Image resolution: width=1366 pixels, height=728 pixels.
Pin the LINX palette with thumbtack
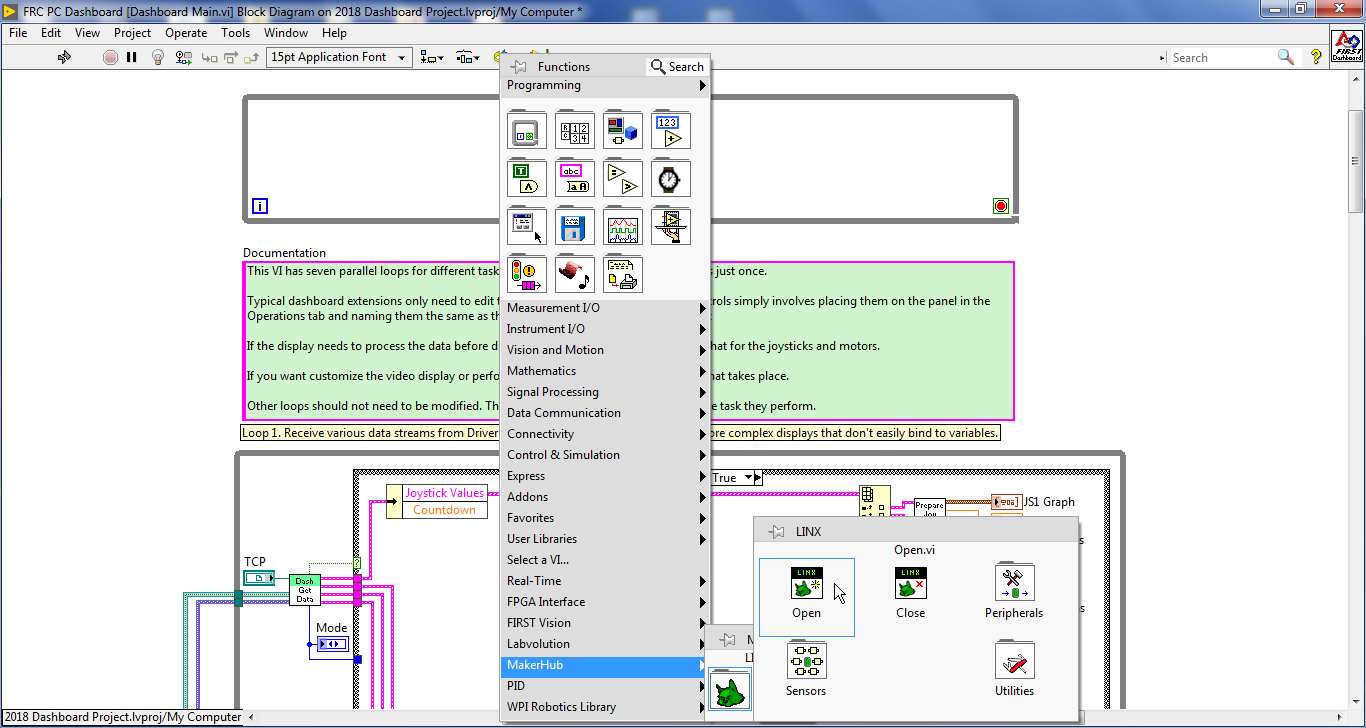pos(776,532)
